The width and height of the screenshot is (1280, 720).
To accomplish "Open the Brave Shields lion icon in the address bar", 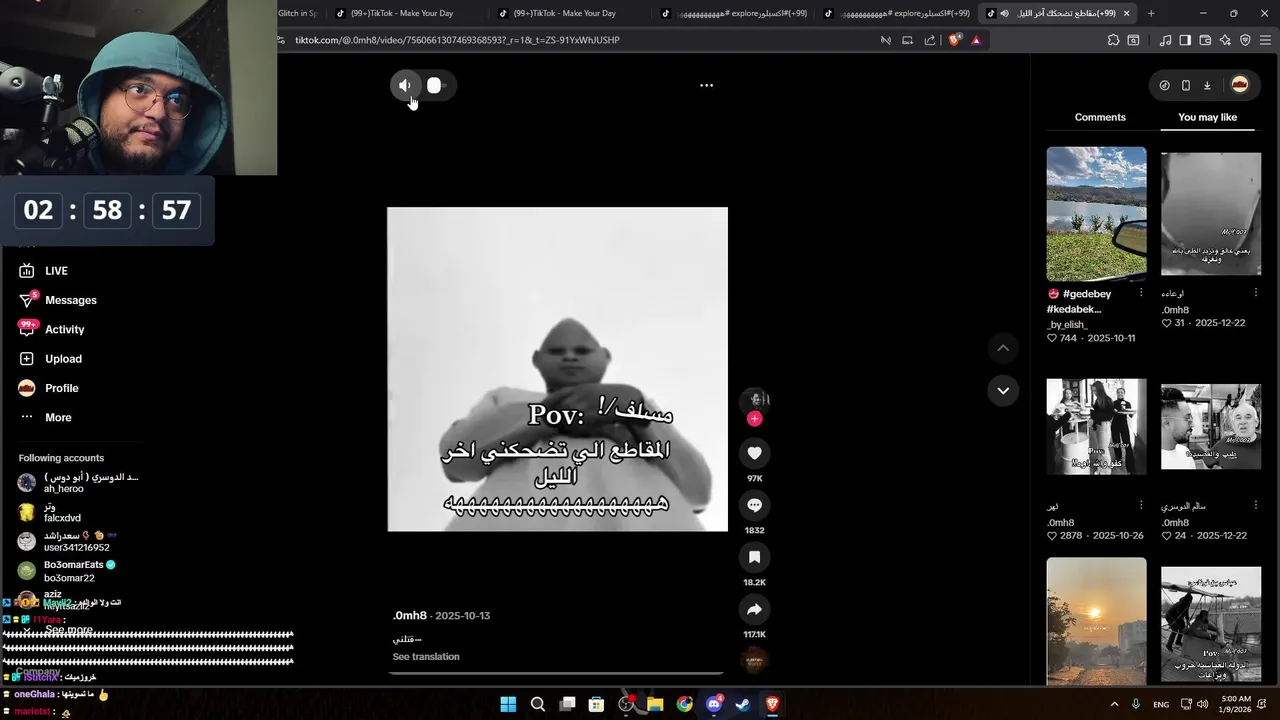I will (x=955, y=40).
